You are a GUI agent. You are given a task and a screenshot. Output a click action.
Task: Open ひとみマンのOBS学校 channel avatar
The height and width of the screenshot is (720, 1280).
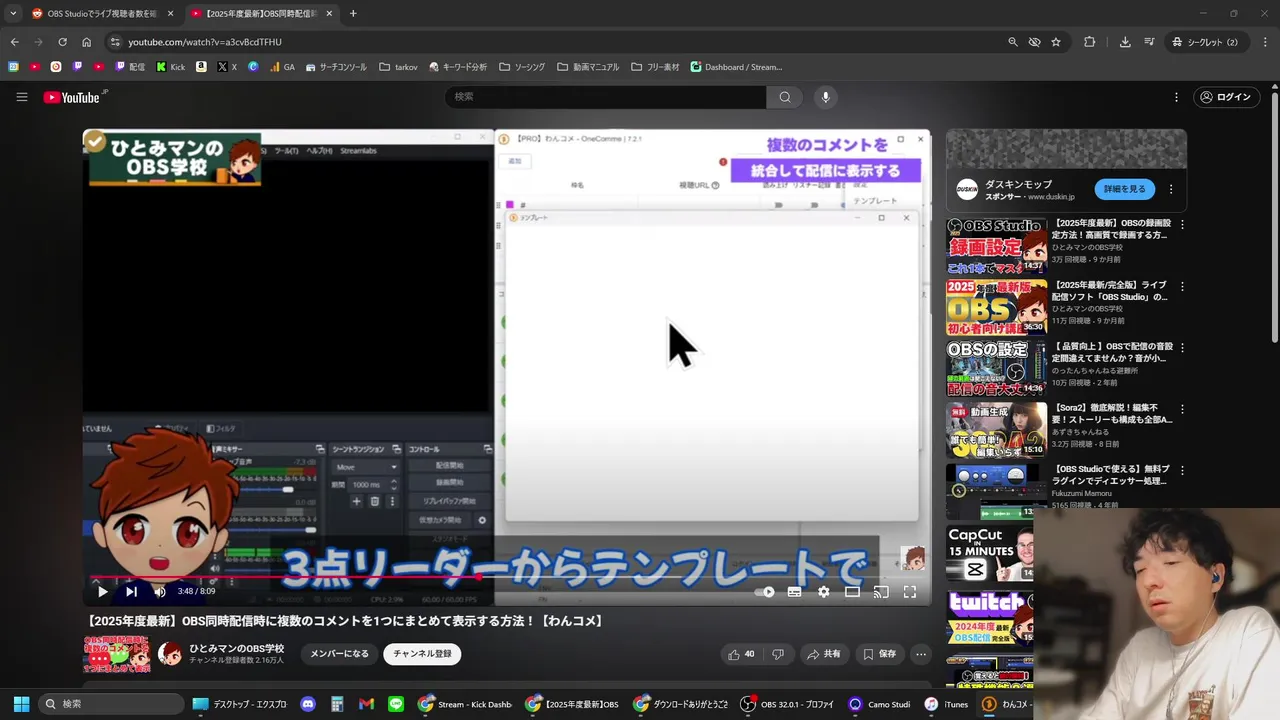tap(170, 654)
